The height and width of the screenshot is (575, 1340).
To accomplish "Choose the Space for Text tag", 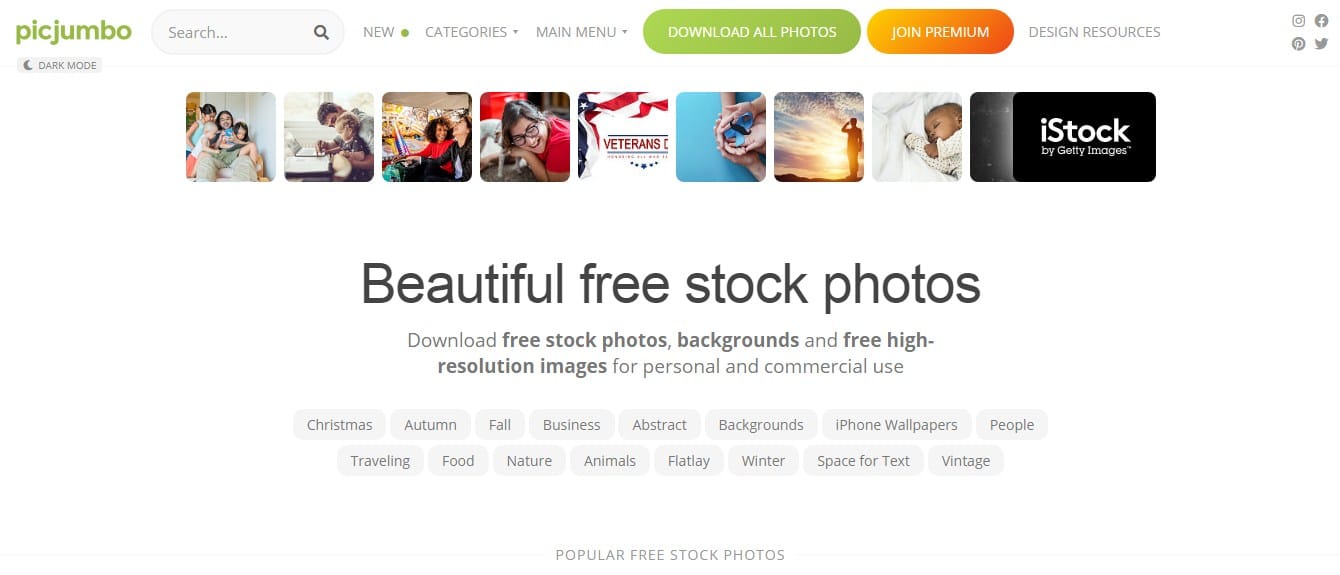I will [863, 461].
